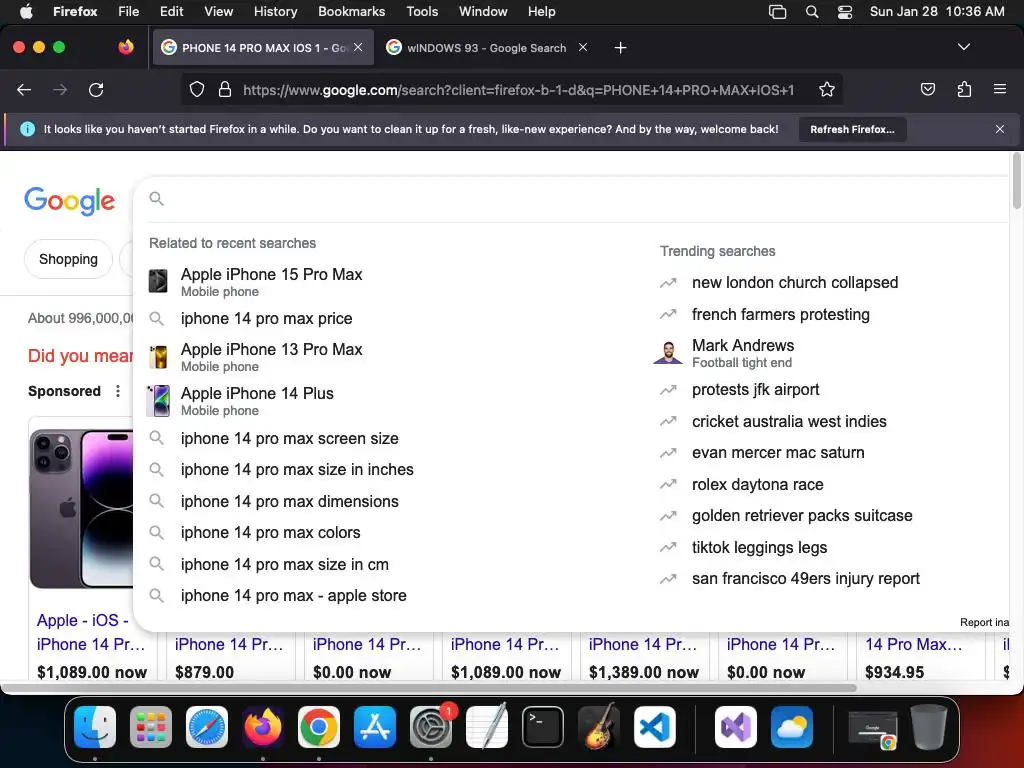The height and width of the screenshot is (768, 1024).
Task: Close the PHONE 14 PRO MAX tab
Action: [358, 47]
